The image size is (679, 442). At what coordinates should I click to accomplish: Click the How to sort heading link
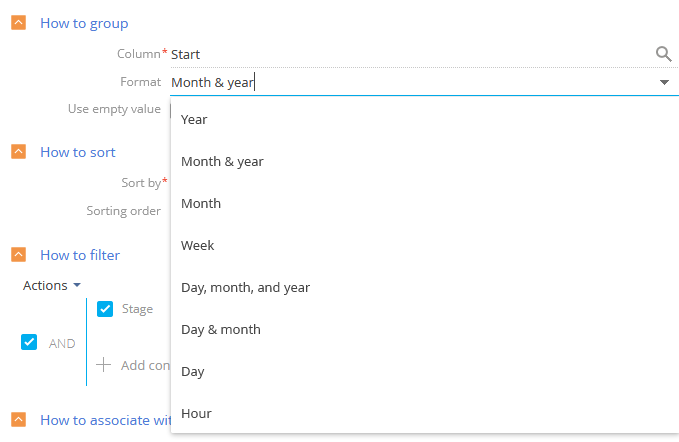click(x=78, y=152)
